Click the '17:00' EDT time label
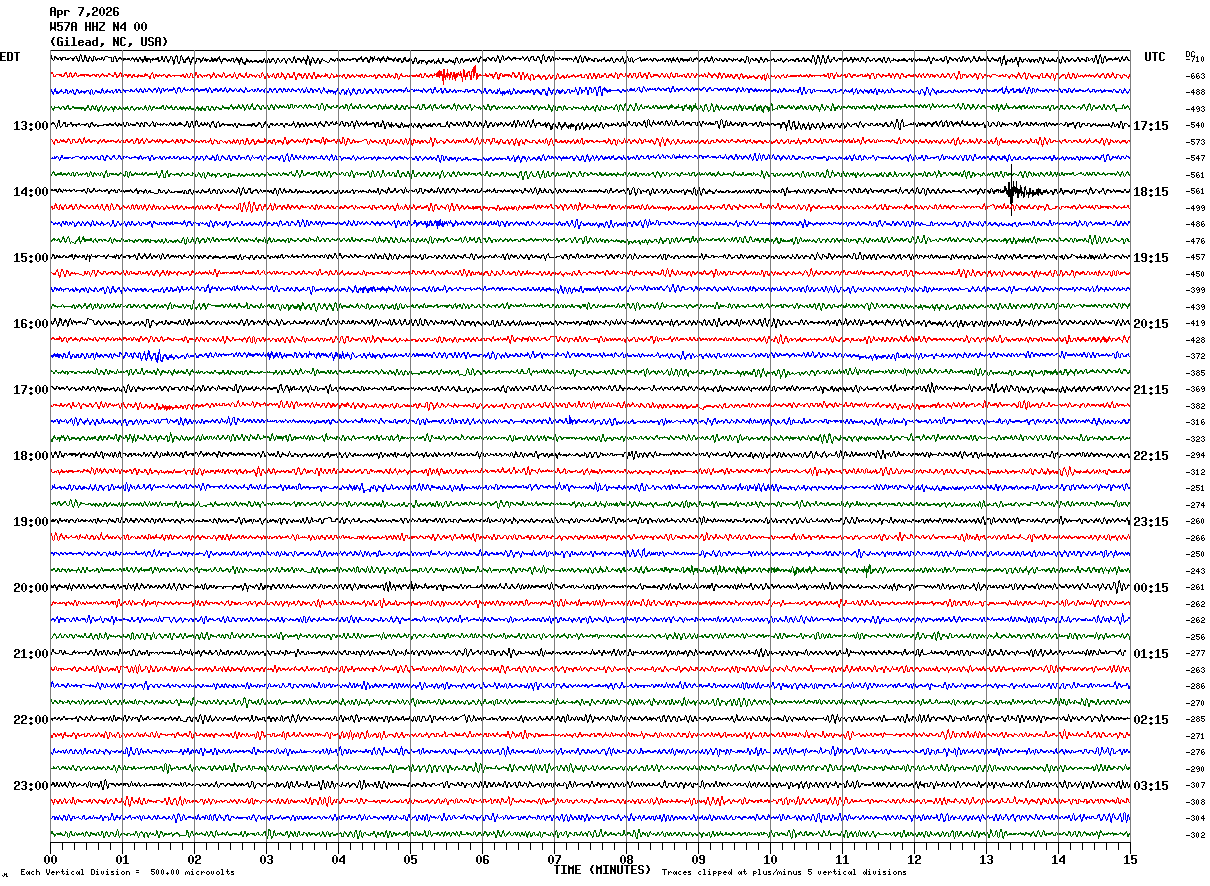Screen dimensions: 1210x886 point(30,390)
